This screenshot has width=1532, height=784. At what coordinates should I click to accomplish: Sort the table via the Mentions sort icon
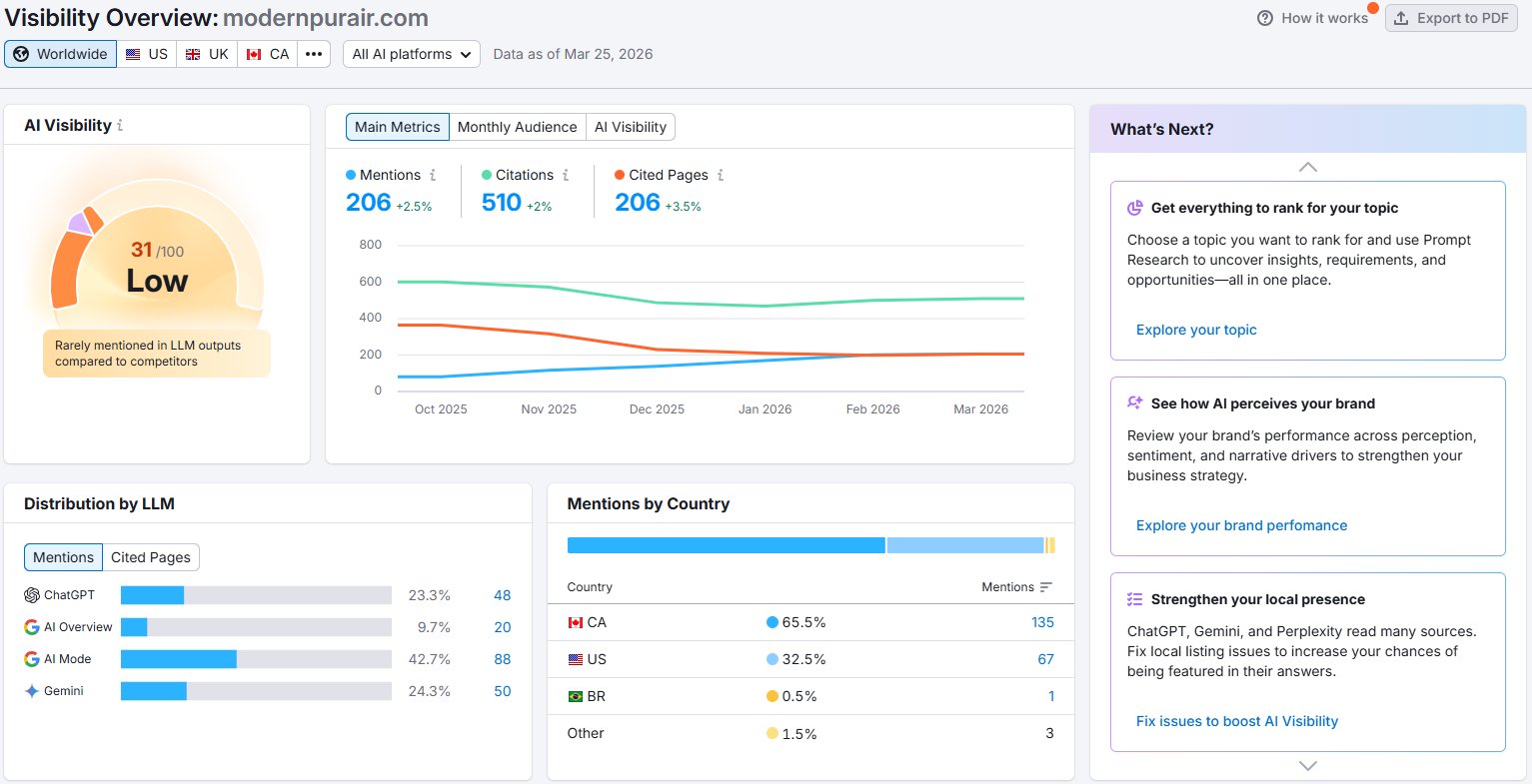(x=1046, y=587)
